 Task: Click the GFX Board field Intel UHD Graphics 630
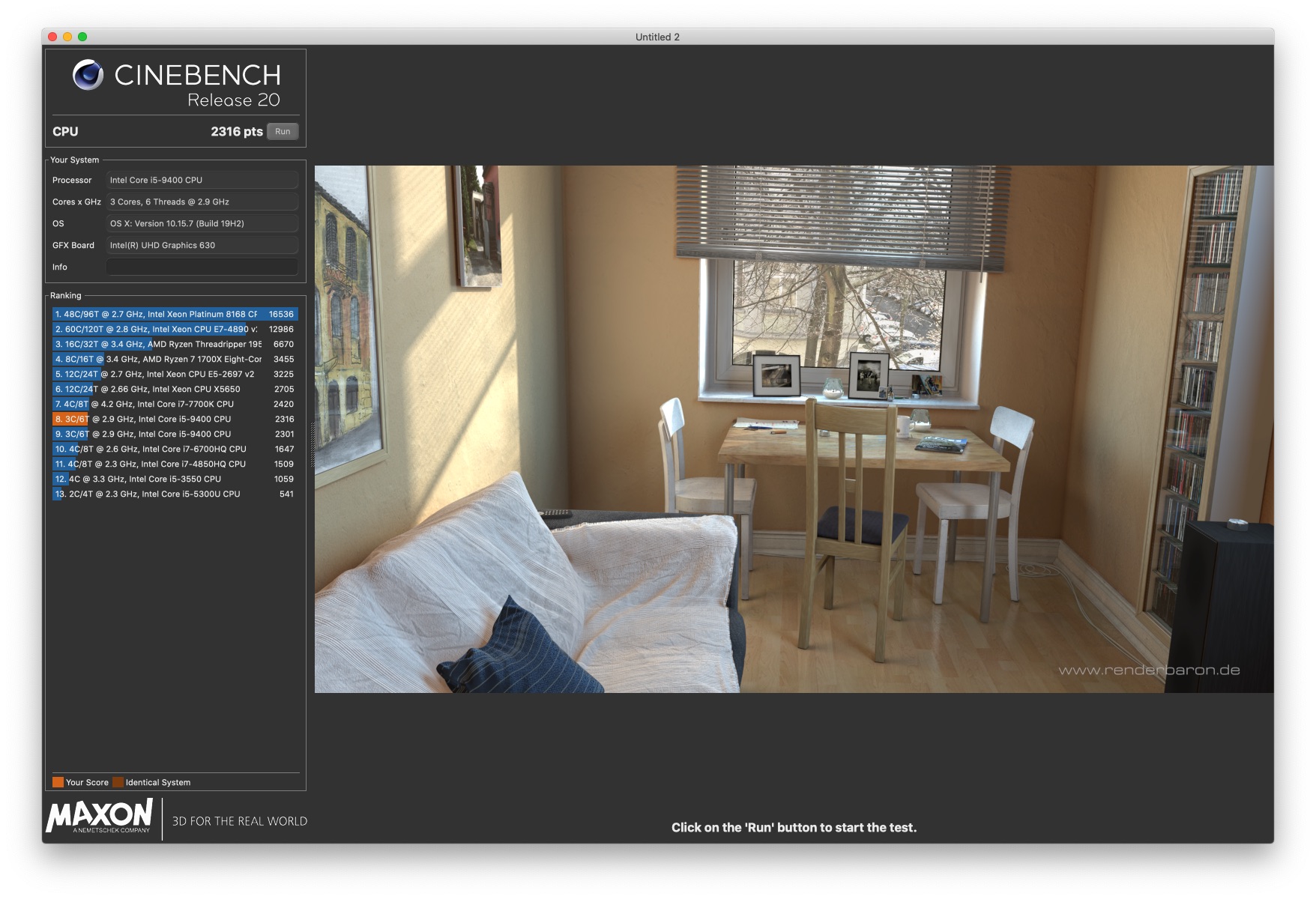(202, 245)
